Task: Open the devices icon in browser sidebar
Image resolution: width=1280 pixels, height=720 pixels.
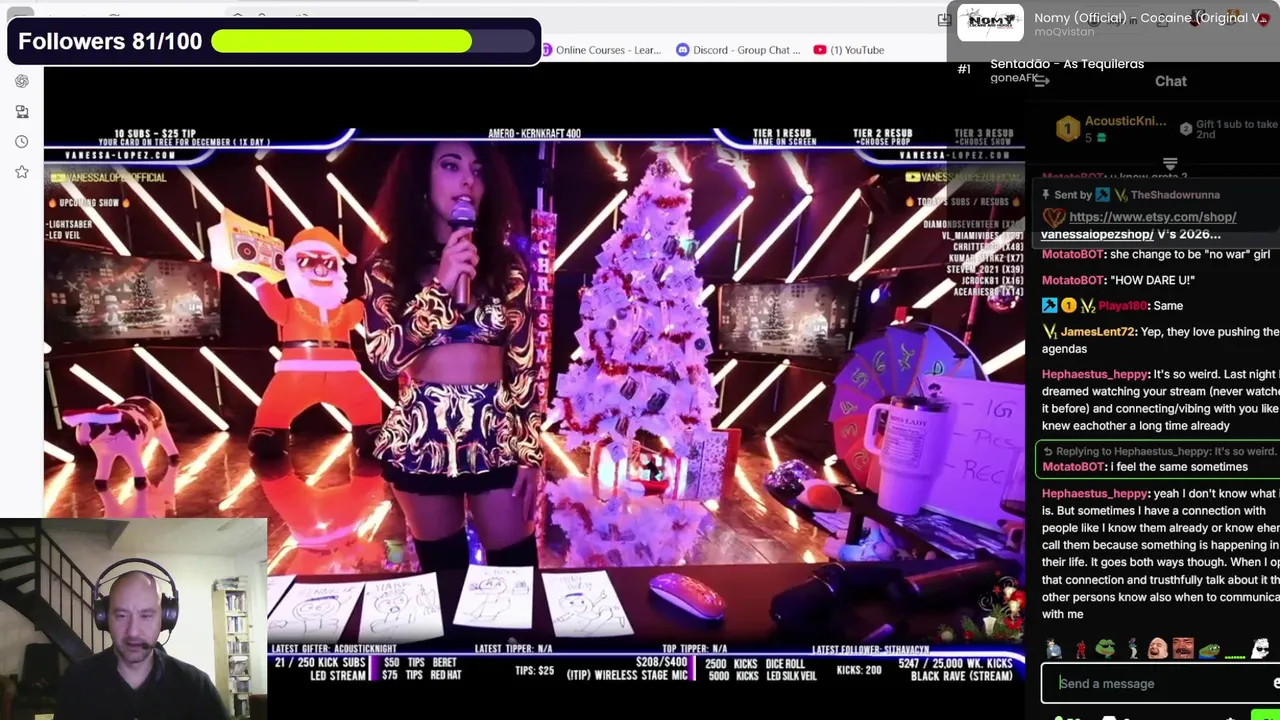Action: tap(21, 112)
